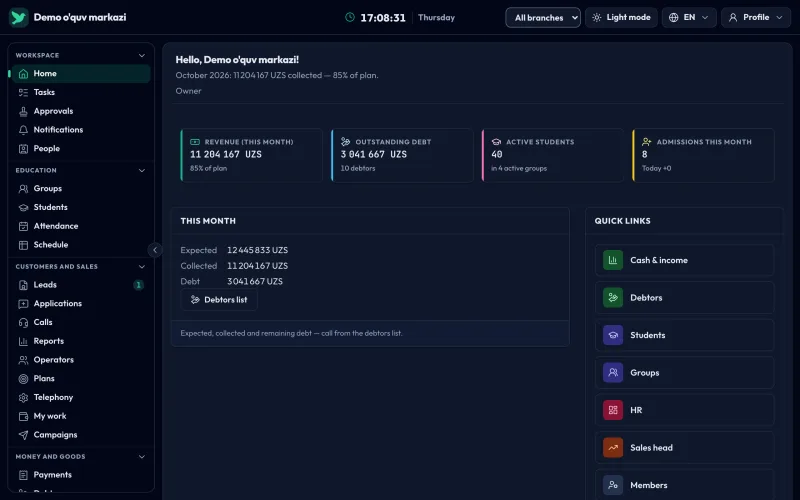Viewport: 800px width, 500px height.
Task: Switch to Light mode
Action: (621, 17)
